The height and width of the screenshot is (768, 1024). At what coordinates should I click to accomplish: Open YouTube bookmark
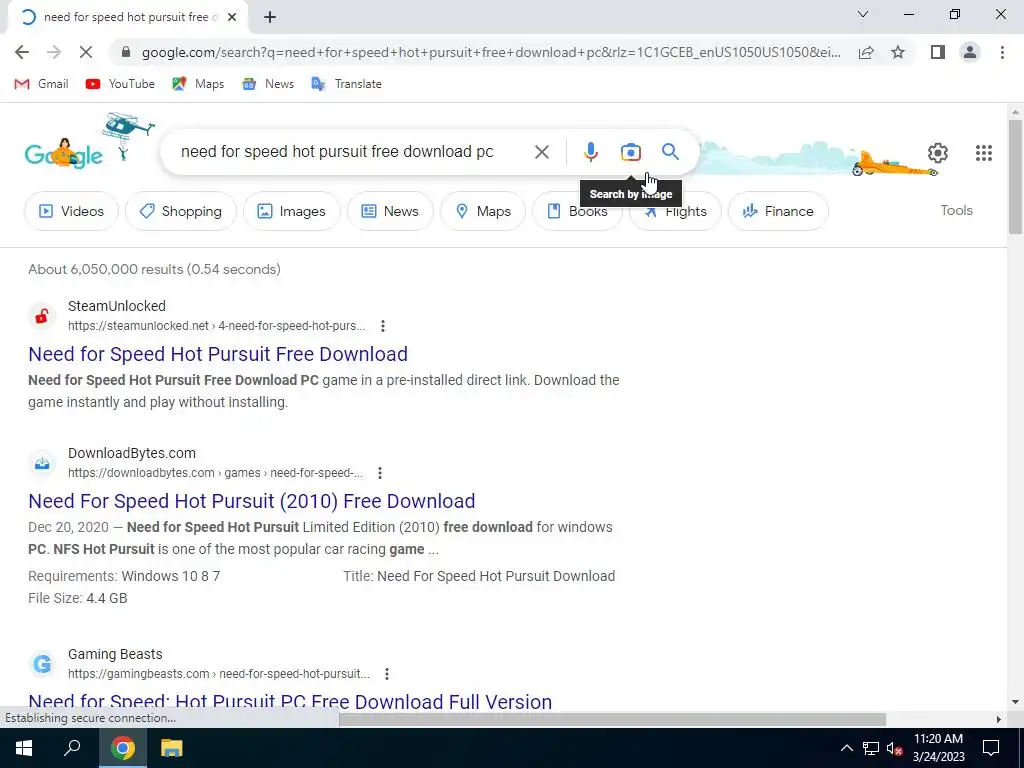120,84
